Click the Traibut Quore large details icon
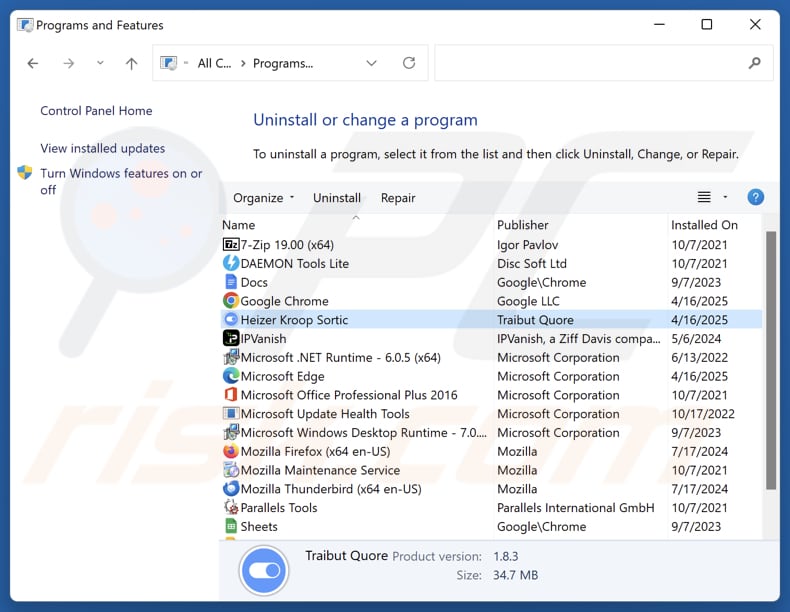 pos(264,570)
